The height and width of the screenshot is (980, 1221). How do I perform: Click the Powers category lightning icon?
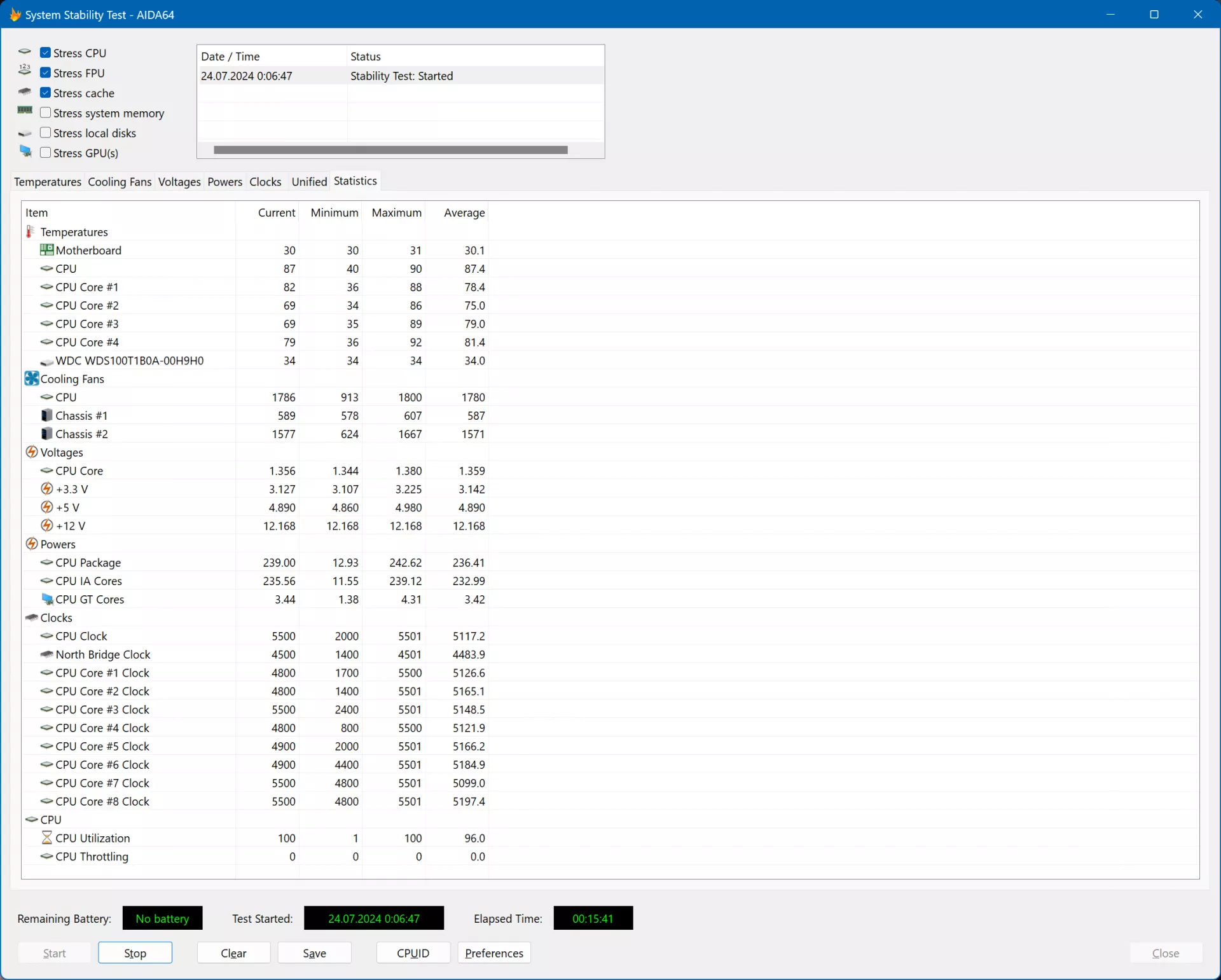(x=31, y=544)
